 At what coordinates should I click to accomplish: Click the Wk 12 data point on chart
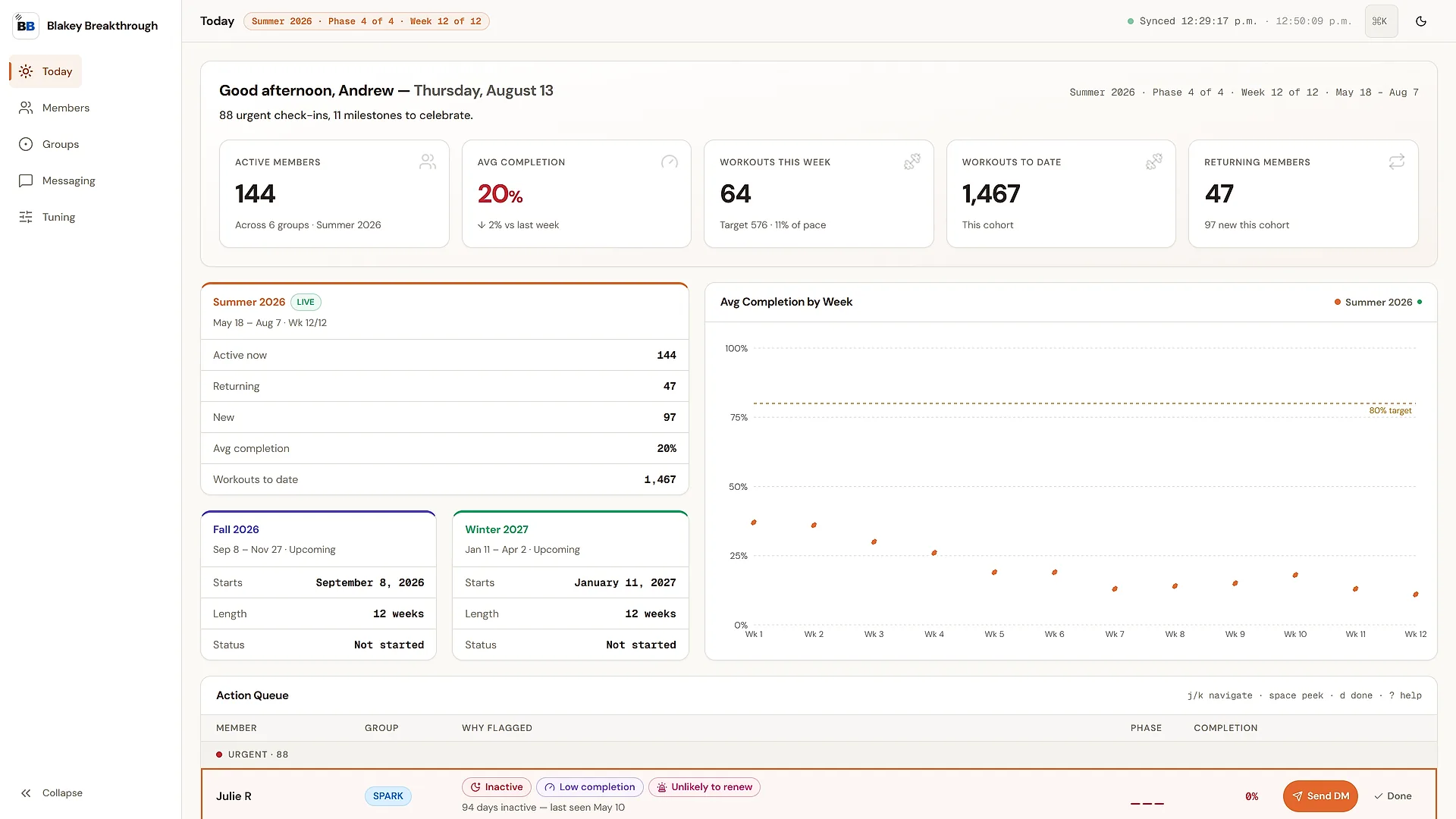click(1416, 595)
